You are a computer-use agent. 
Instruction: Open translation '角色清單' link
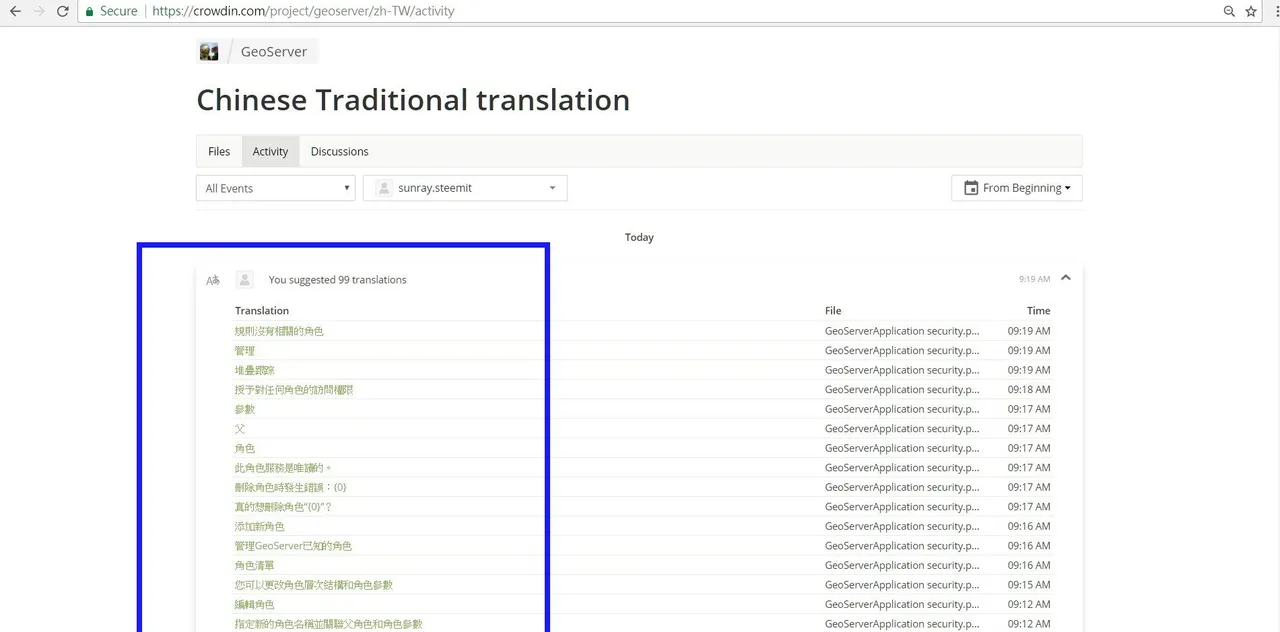255,565
